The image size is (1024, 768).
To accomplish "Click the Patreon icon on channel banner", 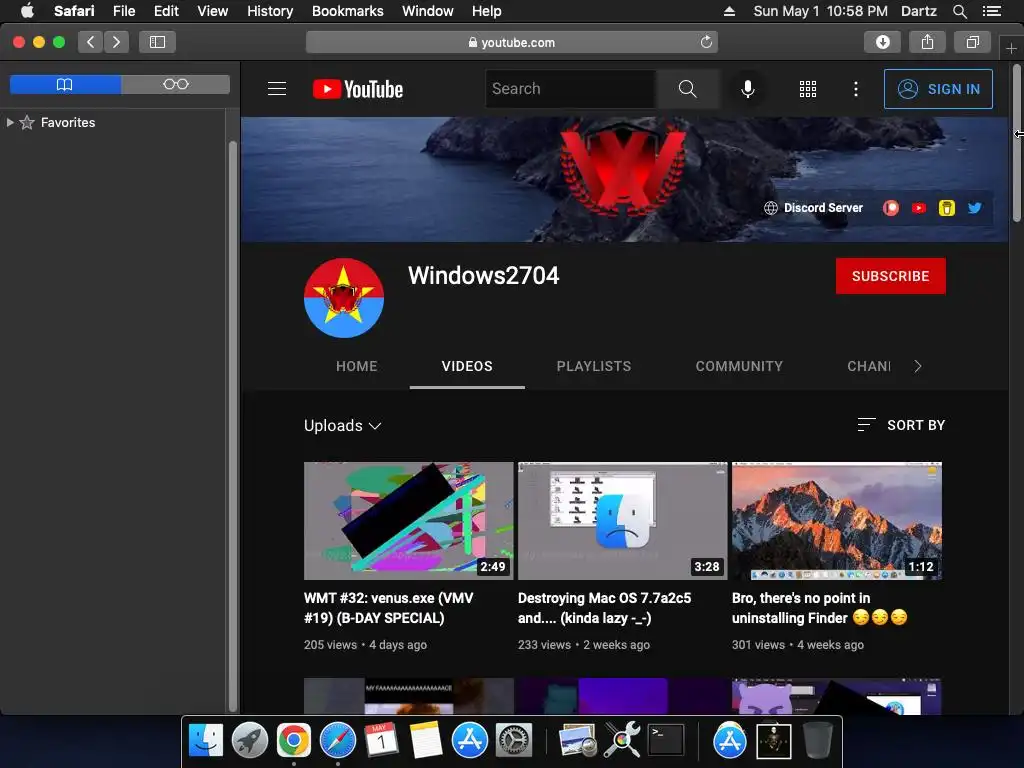I will tap(891, 208).
